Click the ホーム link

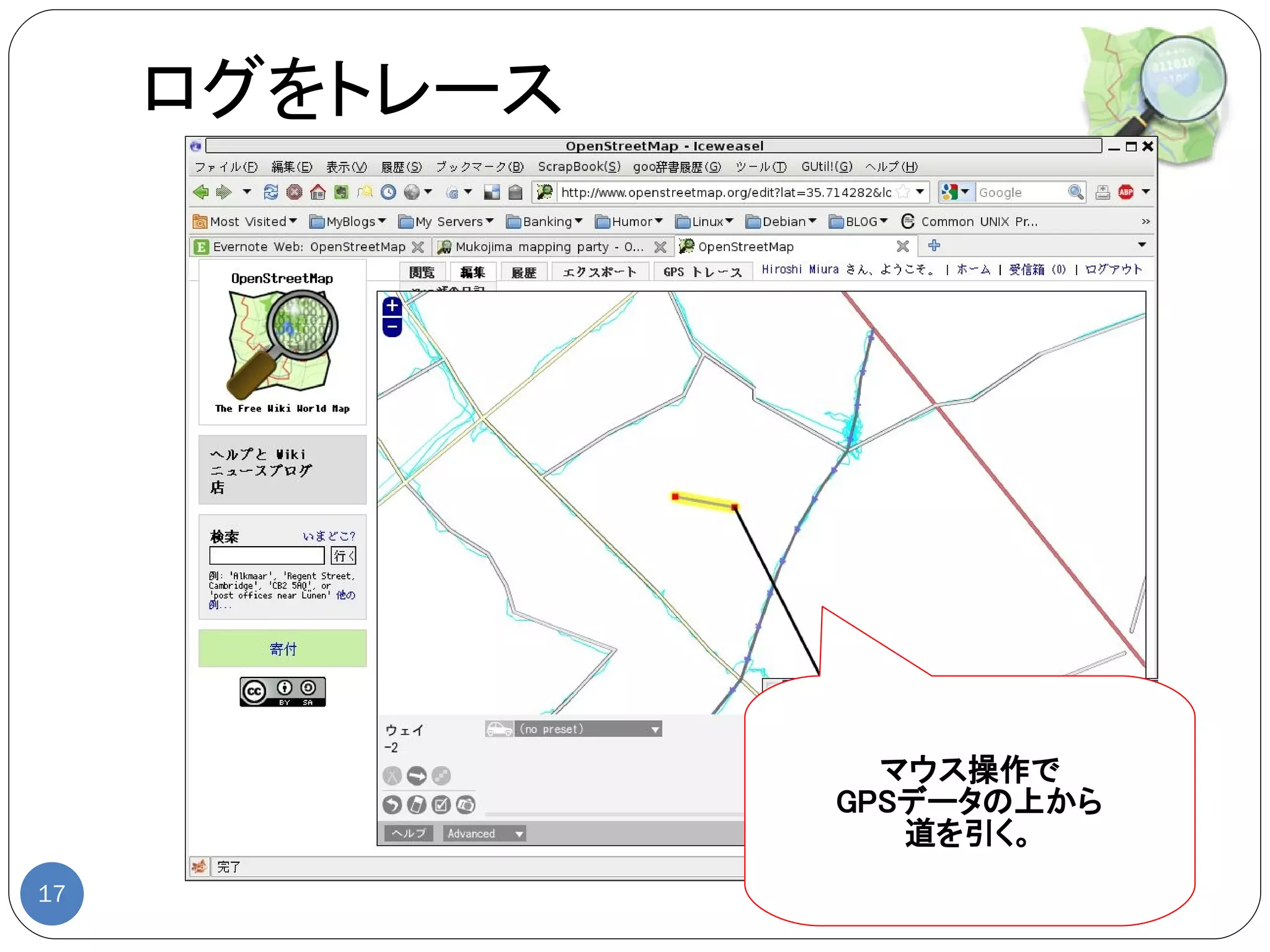(x=974, y=270)
